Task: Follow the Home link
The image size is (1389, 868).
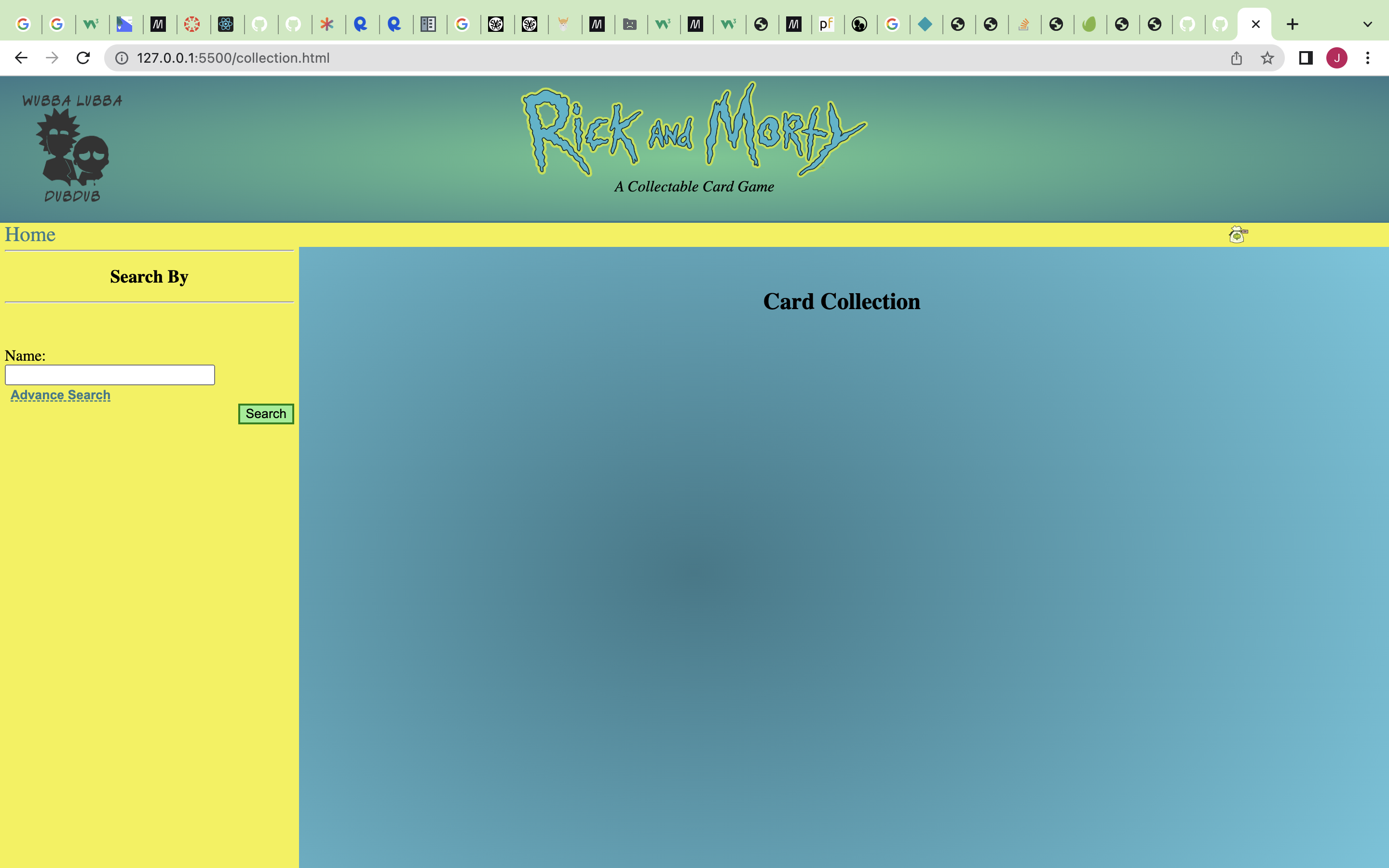Action: point(30,235)
